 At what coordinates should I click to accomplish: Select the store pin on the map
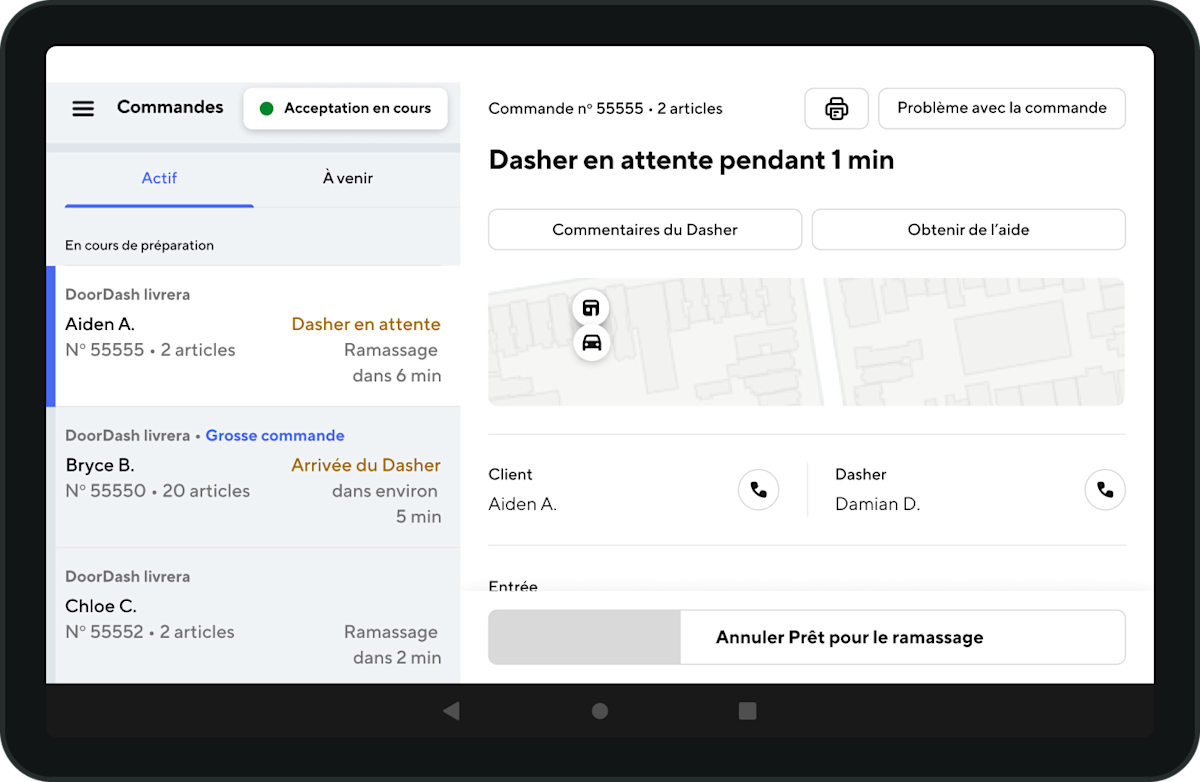[592, 307]
